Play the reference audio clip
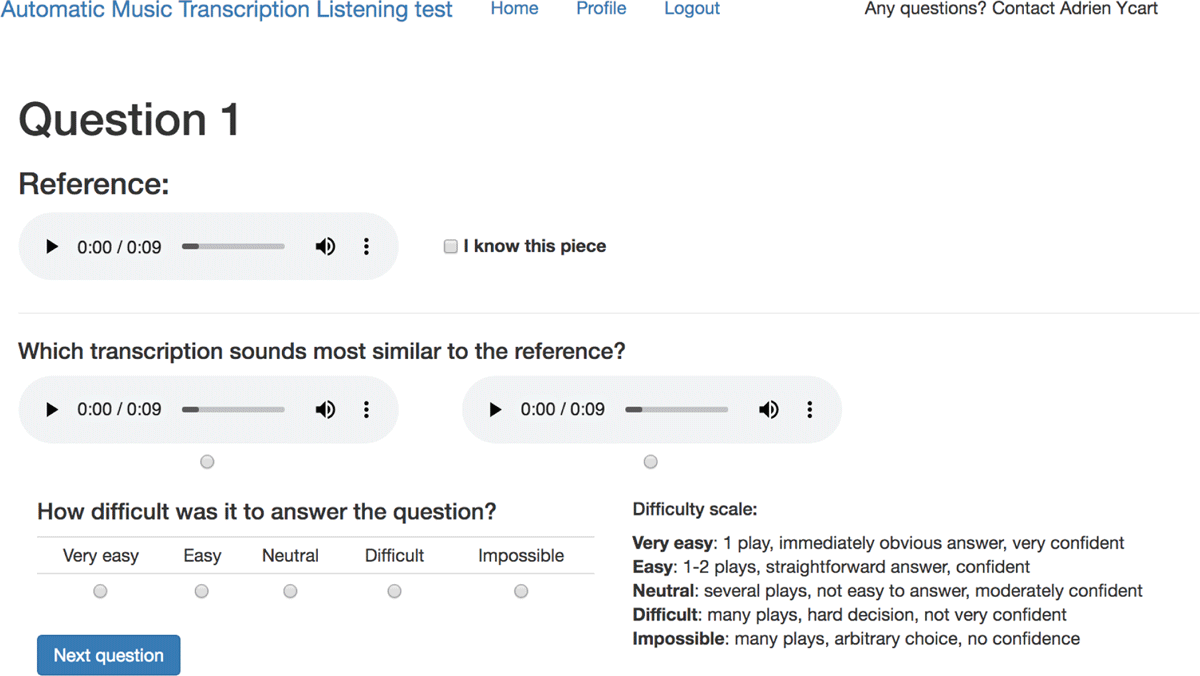Image resolution: width=1200 pixels, height=676 pixels. pos(53,247)
